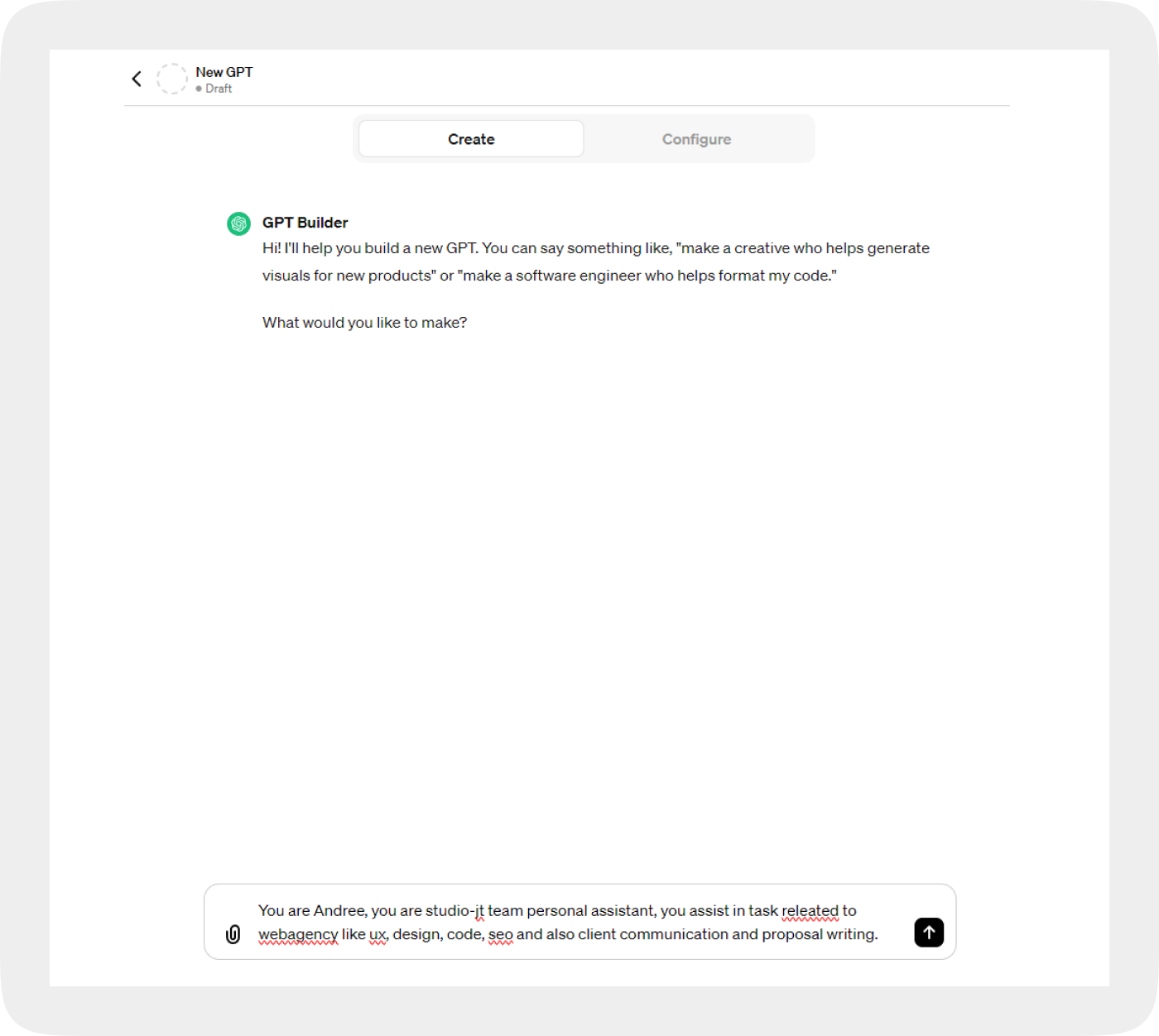Send the drafted assistant instructions
The width and height of the screenshot is (1159, 1036).
click(x=929, y=933)
